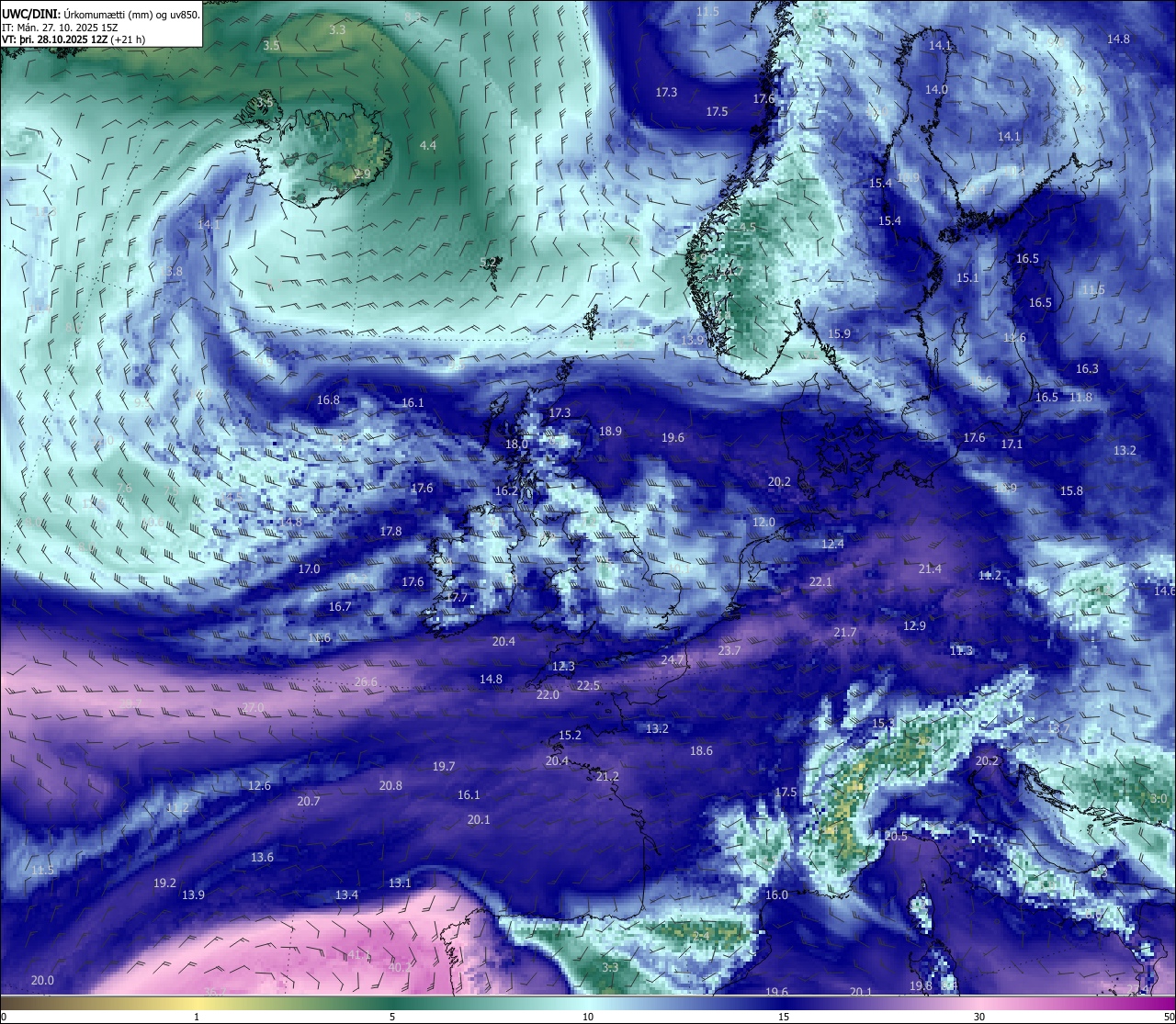Screen dimensions: 1176x1024
Task: Click the "23.7" value on the map
Action: (729, 650)
